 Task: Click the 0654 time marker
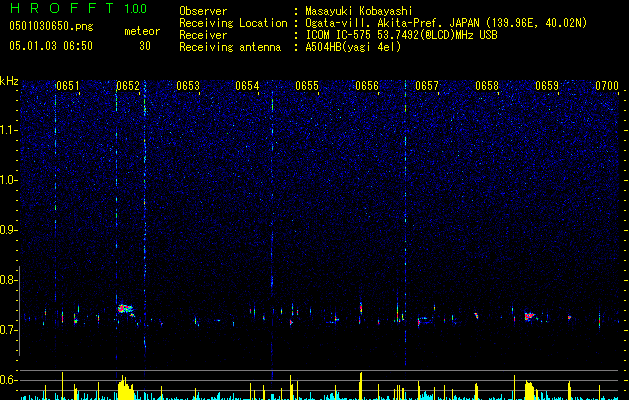click(x=247, y=86)
